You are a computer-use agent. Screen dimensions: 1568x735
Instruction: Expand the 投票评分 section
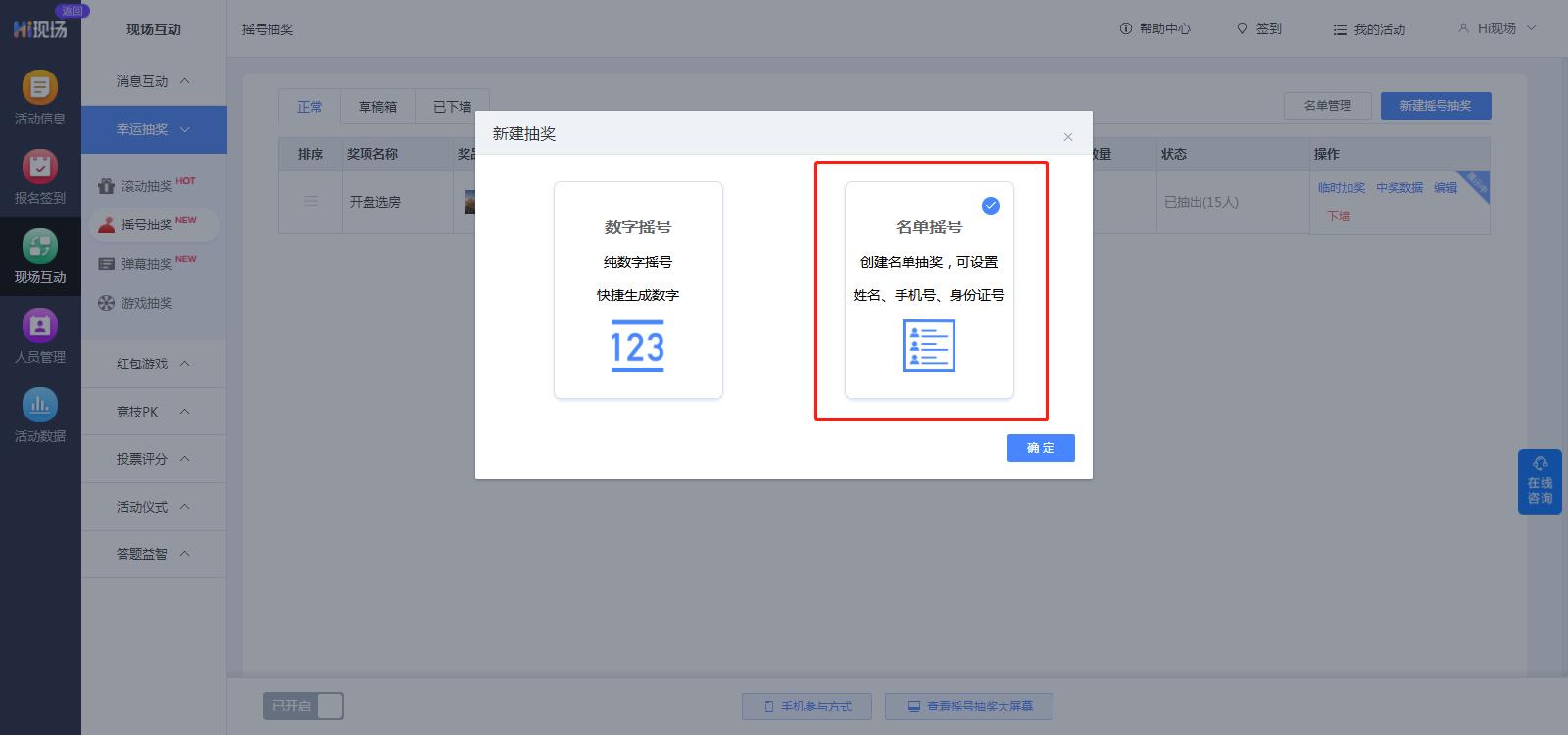[x=154, y=459]
